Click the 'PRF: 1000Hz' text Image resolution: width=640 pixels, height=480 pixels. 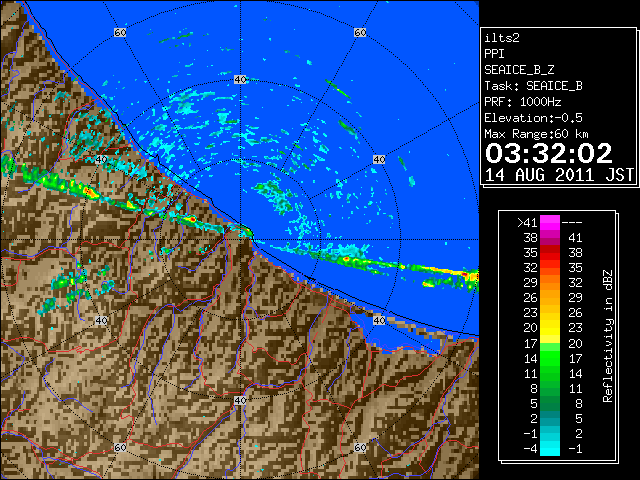(x=522, y=102)
